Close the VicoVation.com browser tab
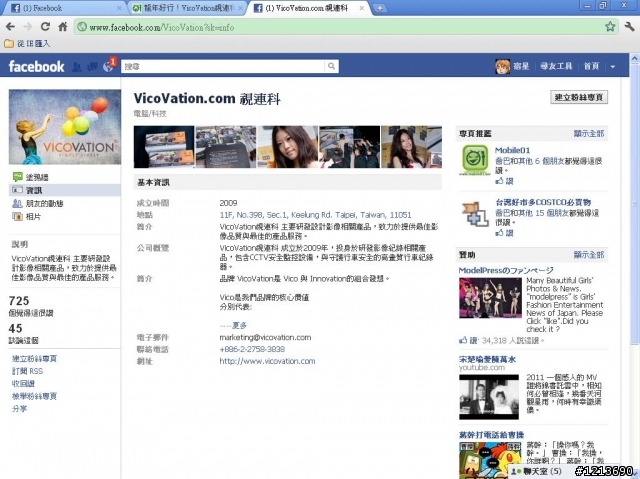The height and width of the screenshot is (479, 640). 362,8
